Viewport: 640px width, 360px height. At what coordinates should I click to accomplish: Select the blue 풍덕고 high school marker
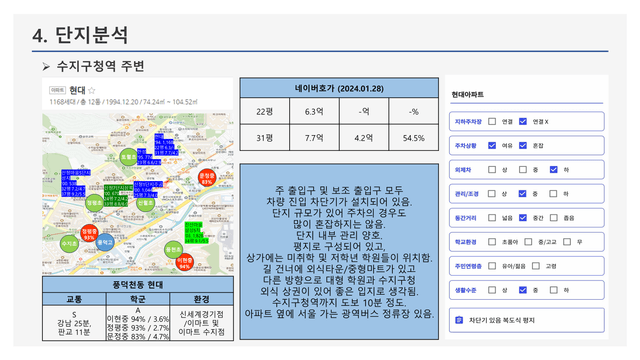tap(105, 242)
